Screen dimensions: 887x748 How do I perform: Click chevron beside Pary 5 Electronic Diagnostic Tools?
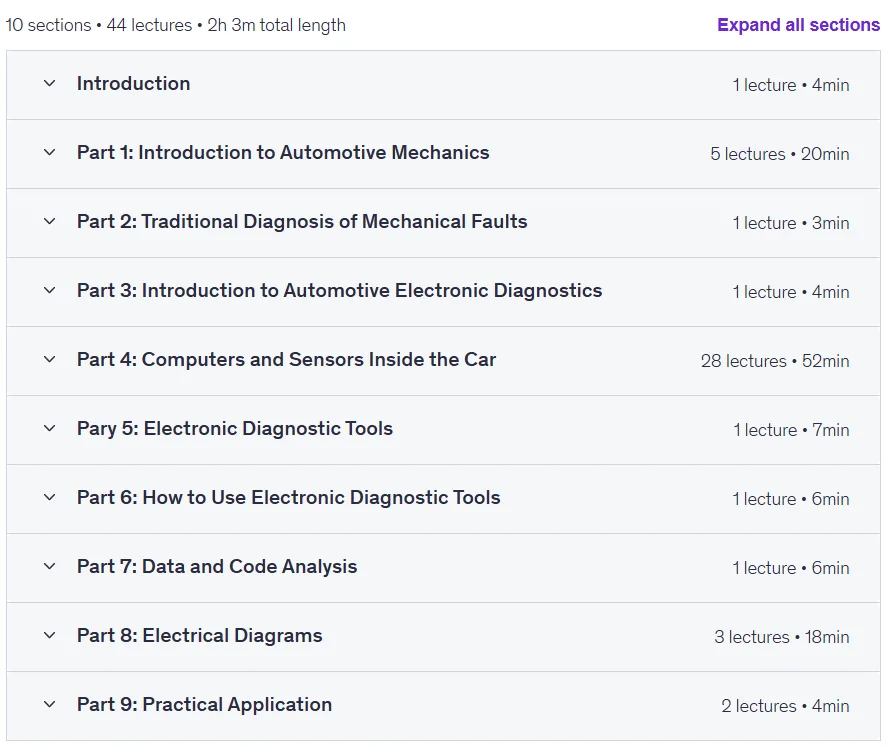point(50,429)
